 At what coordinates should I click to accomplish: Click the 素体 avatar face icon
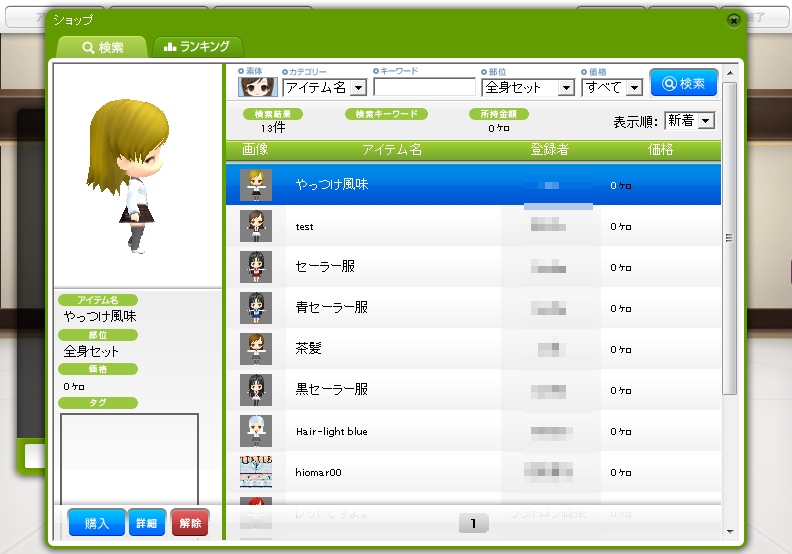click(258, 87)
